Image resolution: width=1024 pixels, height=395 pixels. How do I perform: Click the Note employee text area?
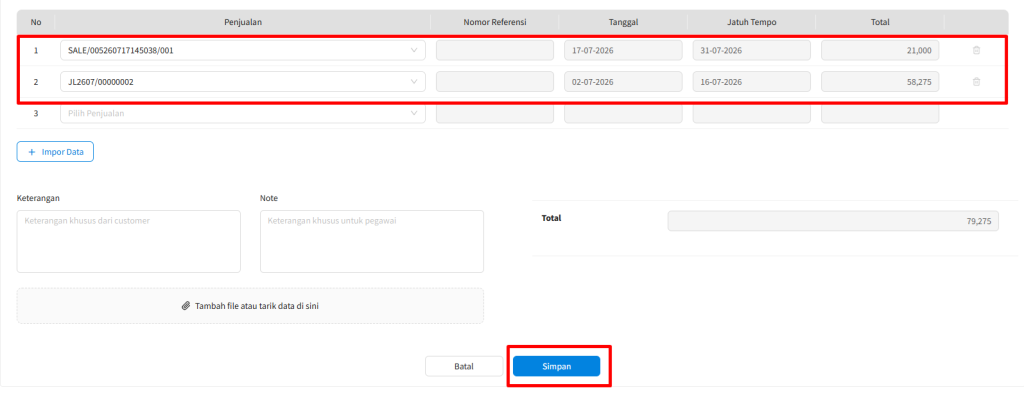pos(372,241)
